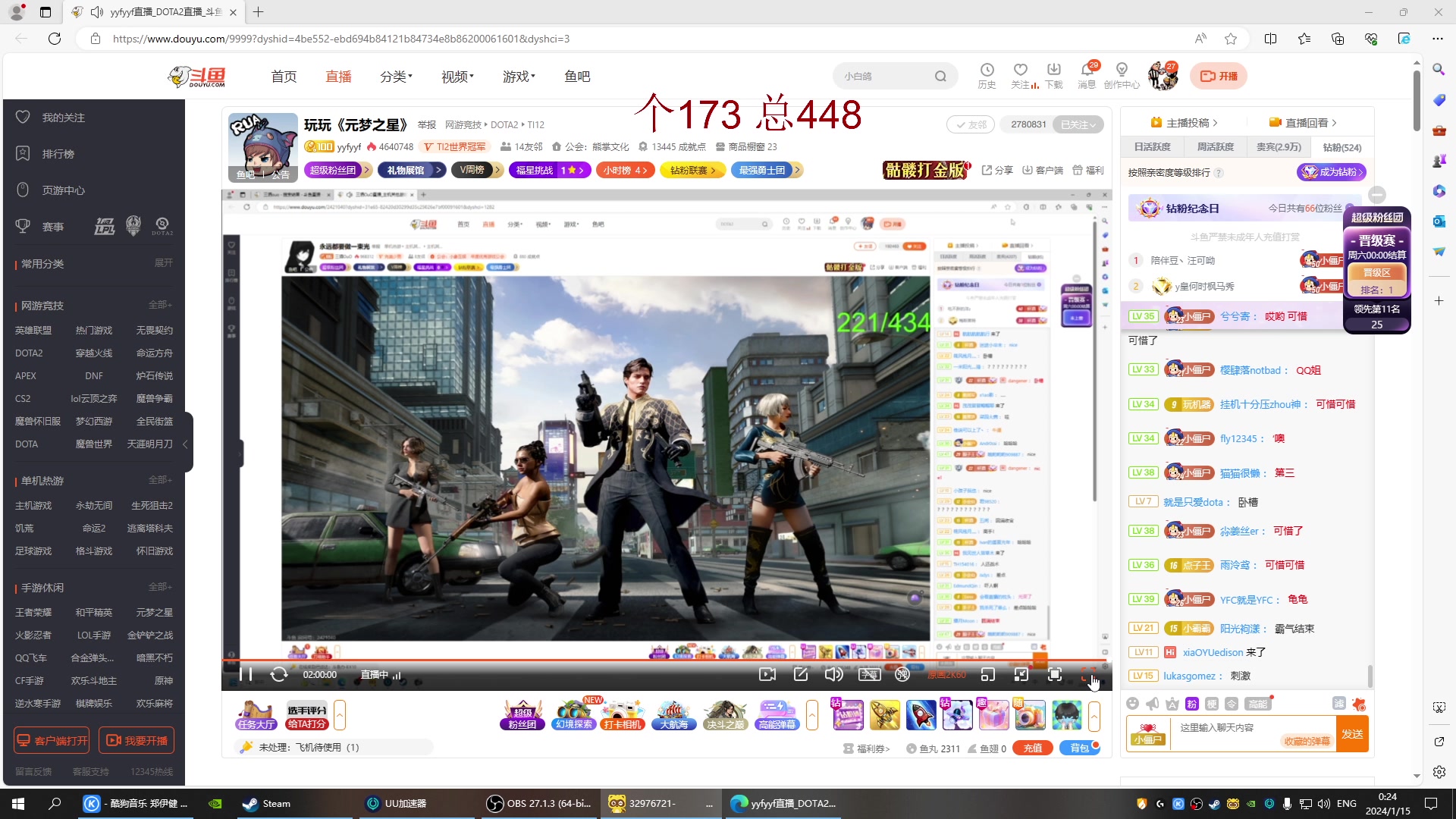The height and width of the screenshot is (819, 1456).
Task: Open 已关注 follow dropdown
Action: (1078, 124)
